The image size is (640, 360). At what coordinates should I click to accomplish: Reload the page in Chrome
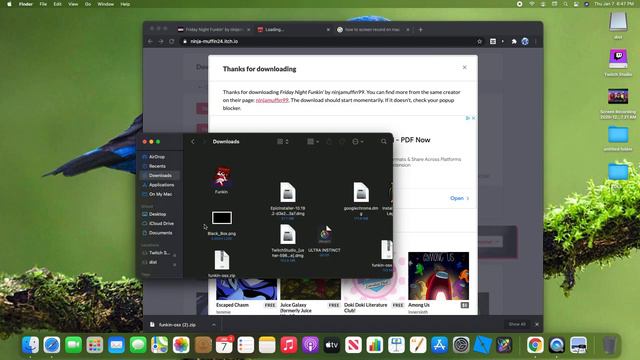(171, 41)
